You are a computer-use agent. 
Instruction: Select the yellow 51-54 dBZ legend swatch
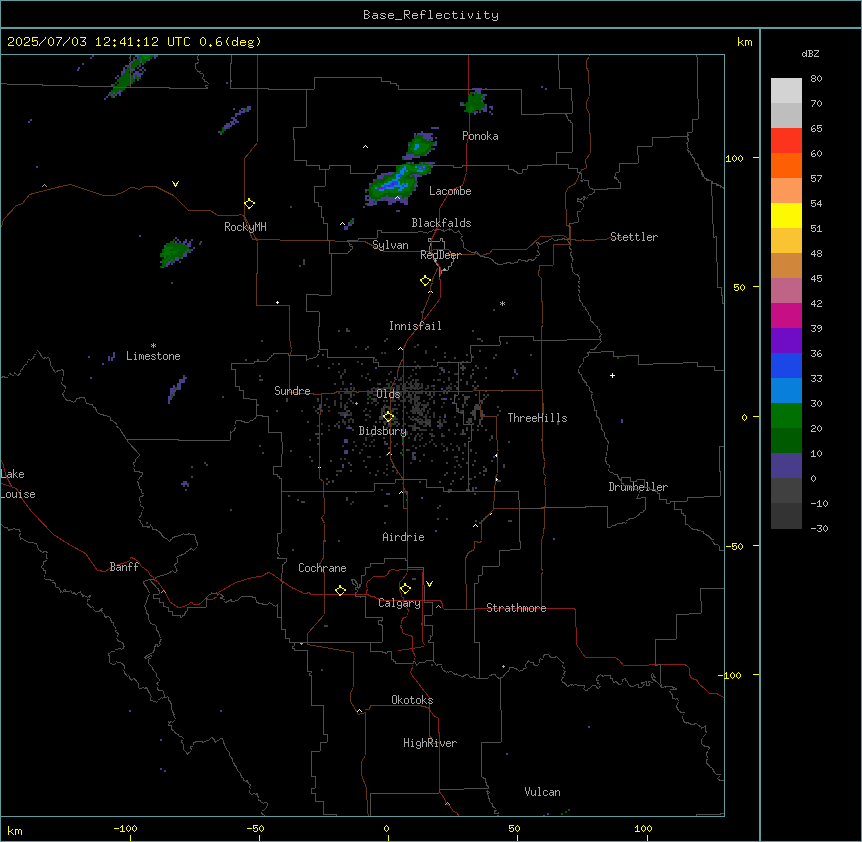pos(786,215)
